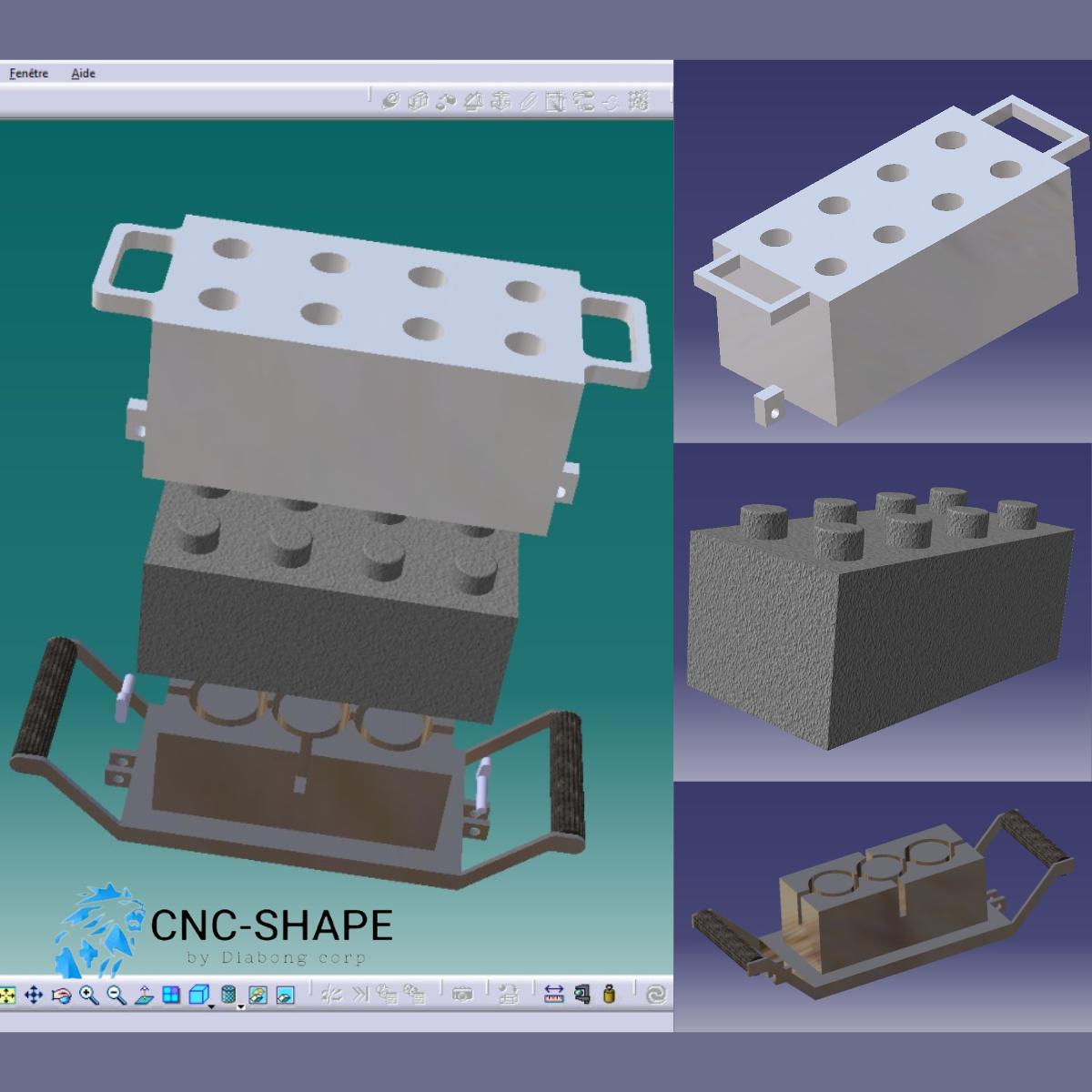Expand the view orientation dropdown arrow
Image resolution: width=1092 pixels, height=1092 pixels.
coord(211,1006)
